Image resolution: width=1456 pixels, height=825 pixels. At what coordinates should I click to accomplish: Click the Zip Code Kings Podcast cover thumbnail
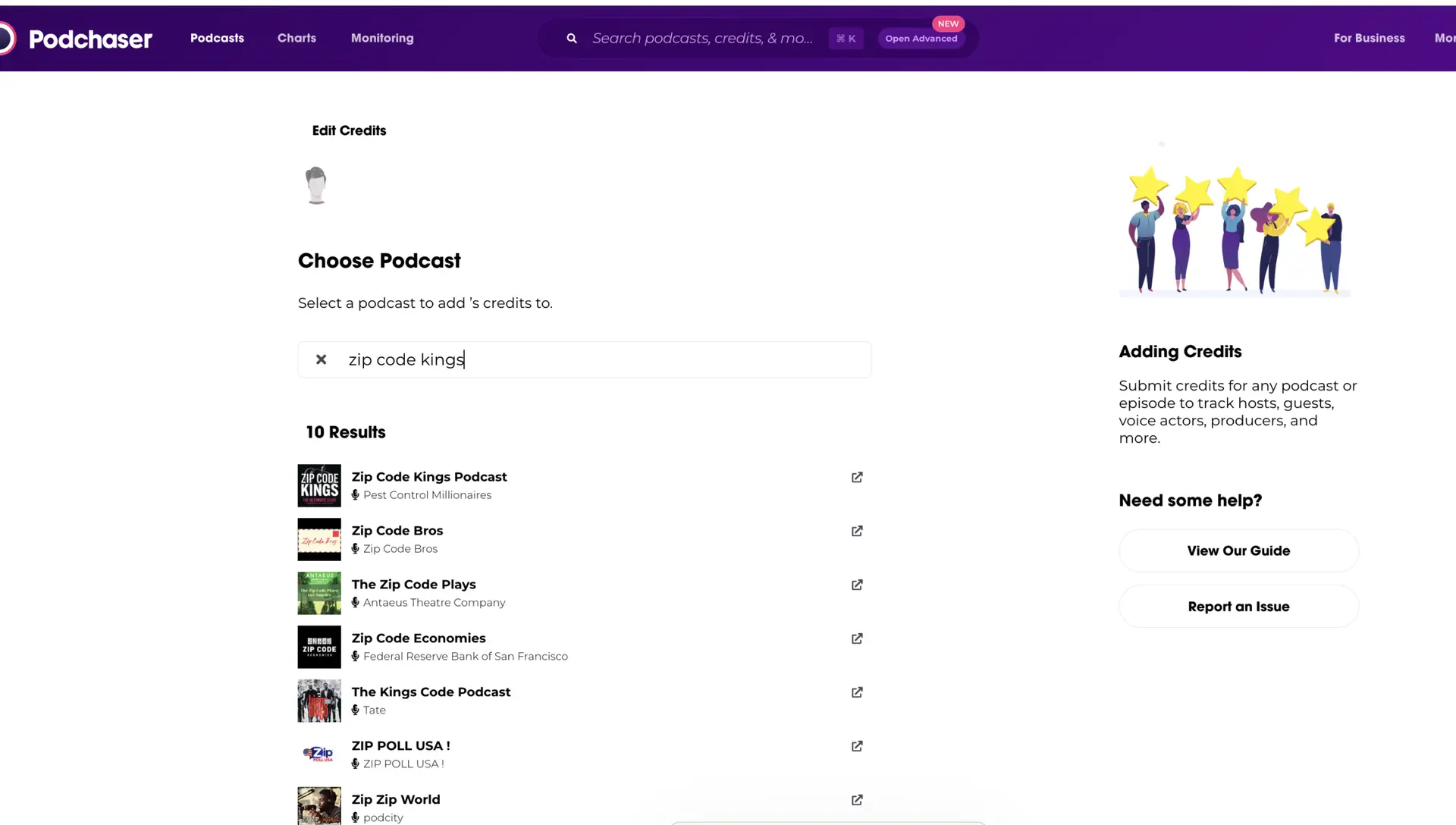[x=318, y=485]
